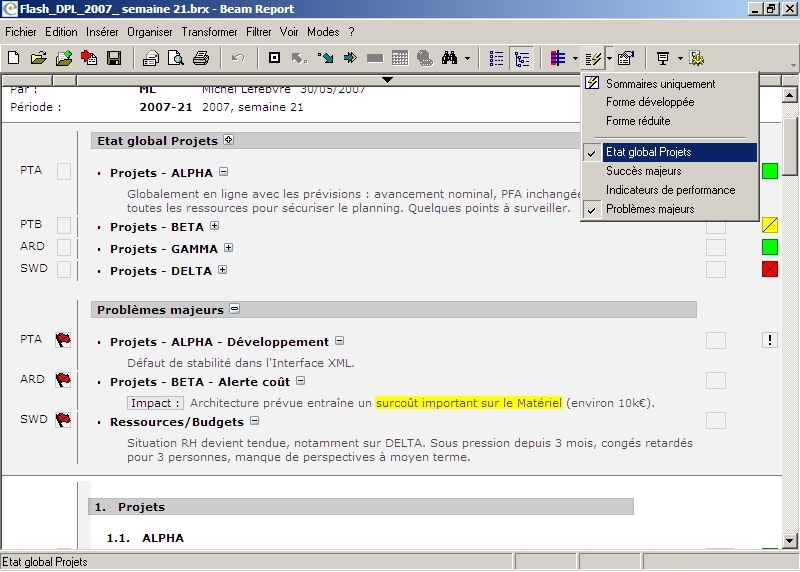Image resolution: width=800 pixels, height=572 pixels.
Task: Open the dropdown arrow next to binoculars
Action: (x=467, y=59)
